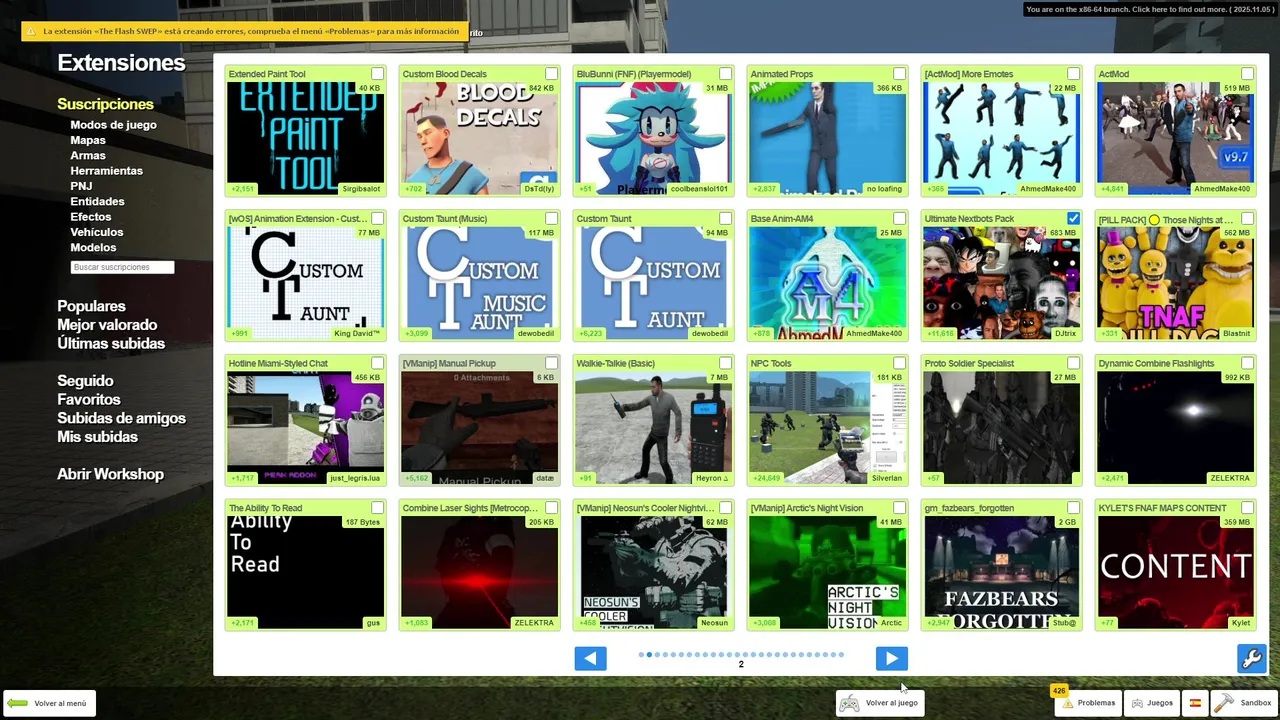Select the Vehículos category
Image resolution: width=1280 pixels, height=720 pixels.
click(x=97, y=232)
